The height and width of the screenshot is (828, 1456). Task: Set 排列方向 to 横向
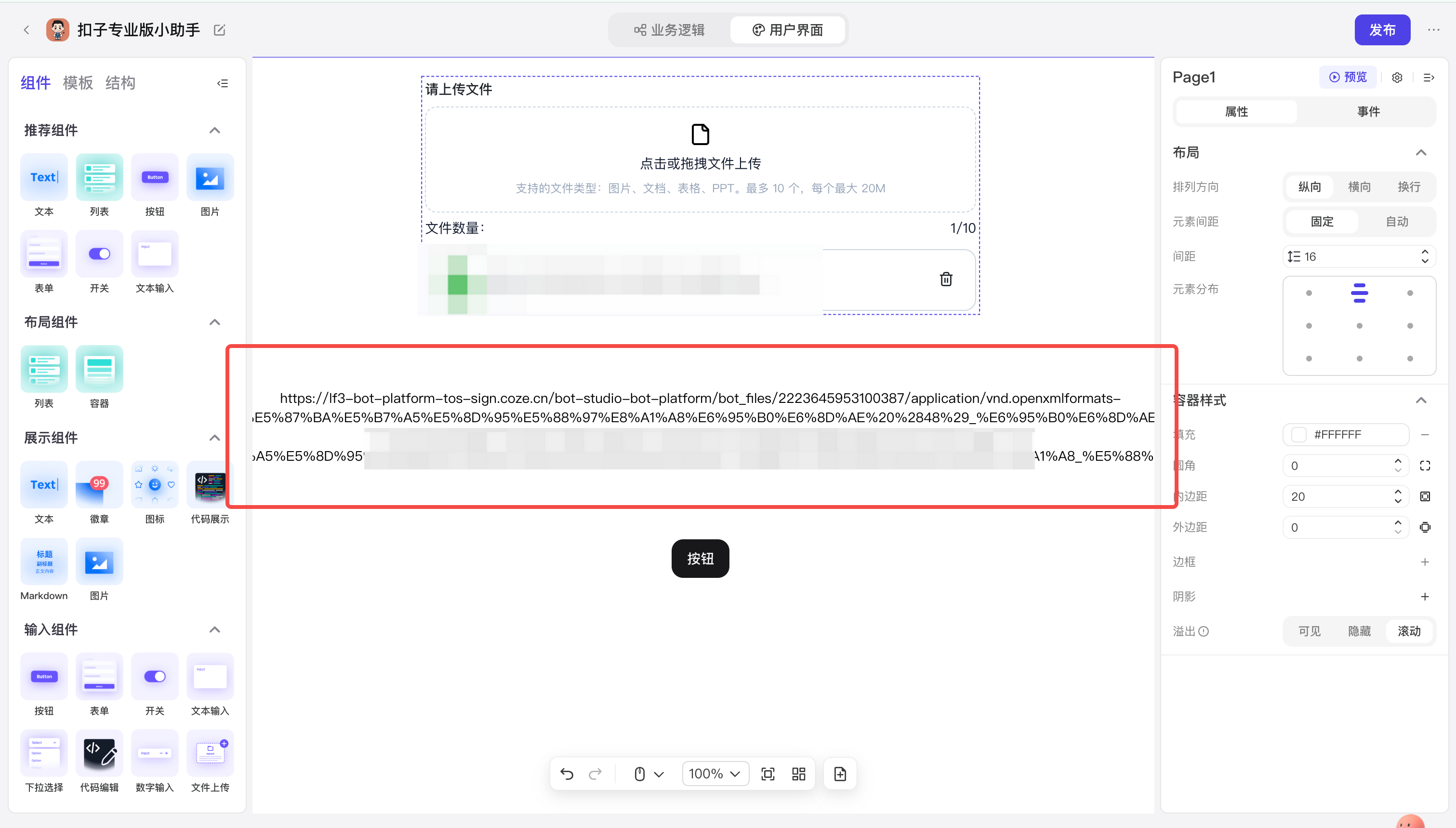pyautogui.click(x=1359, y=187)
